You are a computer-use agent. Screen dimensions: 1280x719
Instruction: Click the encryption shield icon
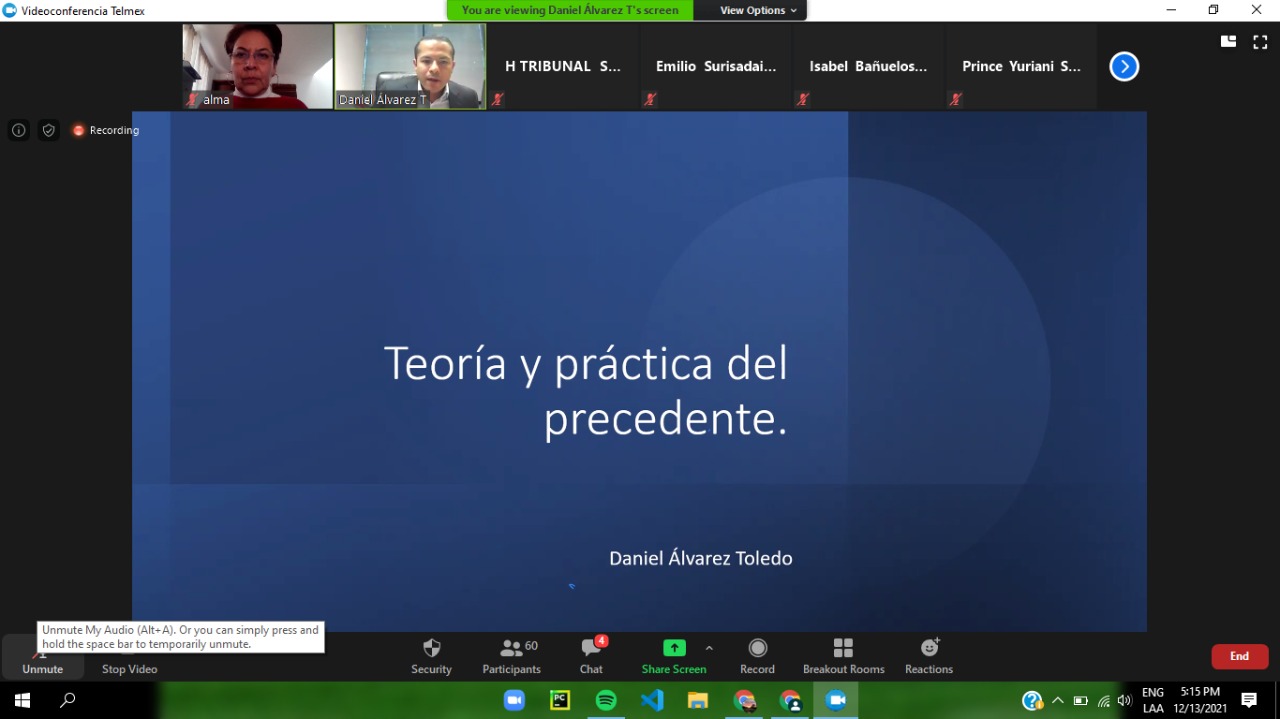click(x=48, y=130)
